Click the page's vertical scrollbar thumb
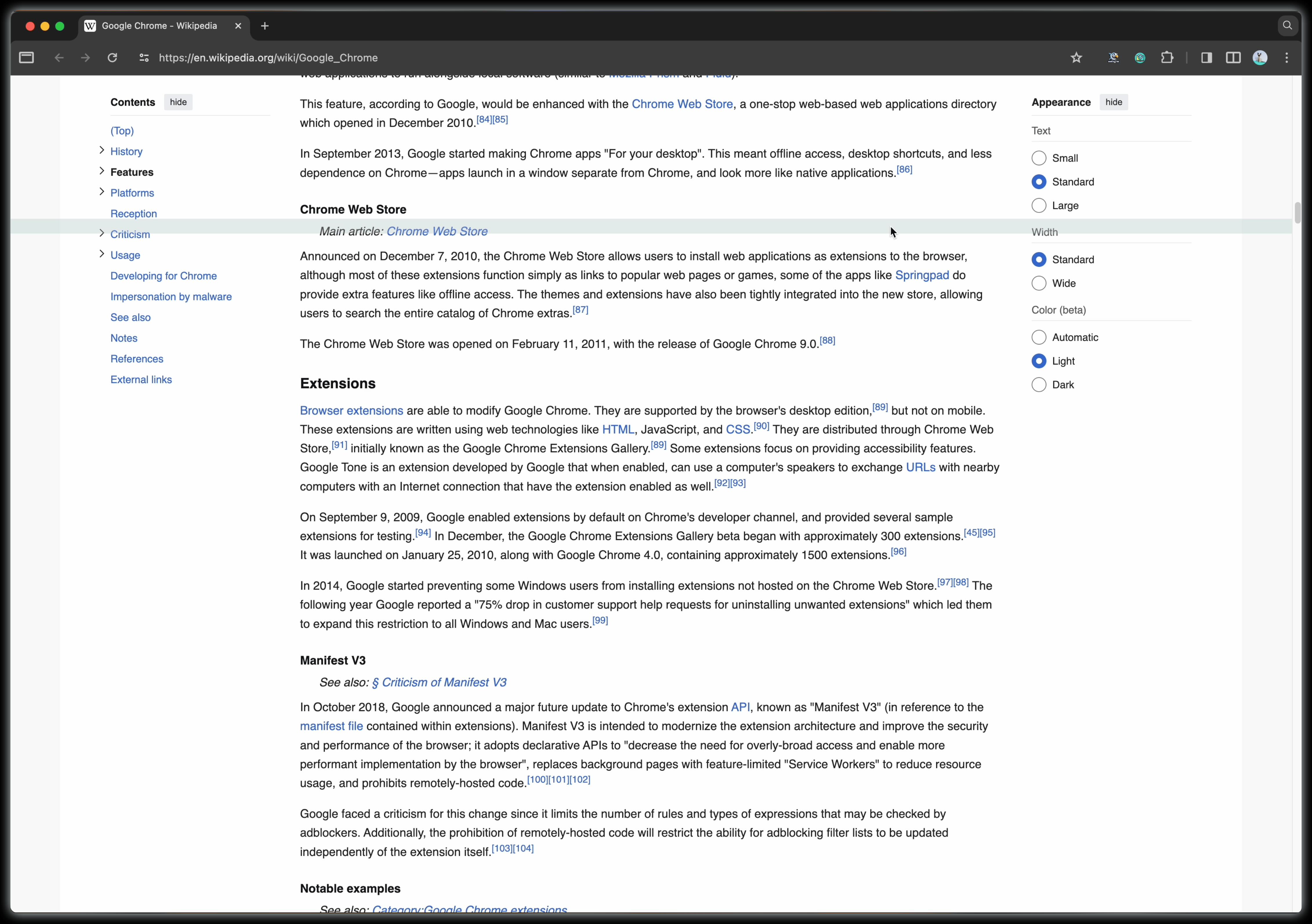 pos(1297,213)
